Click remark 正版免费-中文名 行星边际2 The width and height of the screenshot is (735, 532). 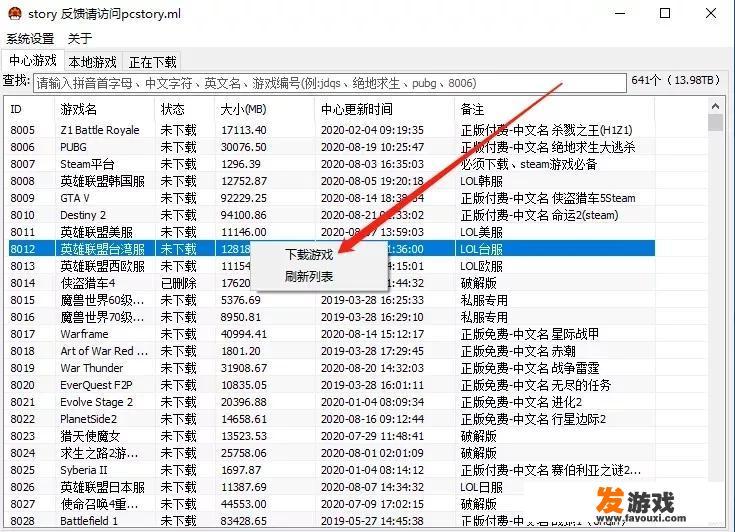(x=533, y=419)
